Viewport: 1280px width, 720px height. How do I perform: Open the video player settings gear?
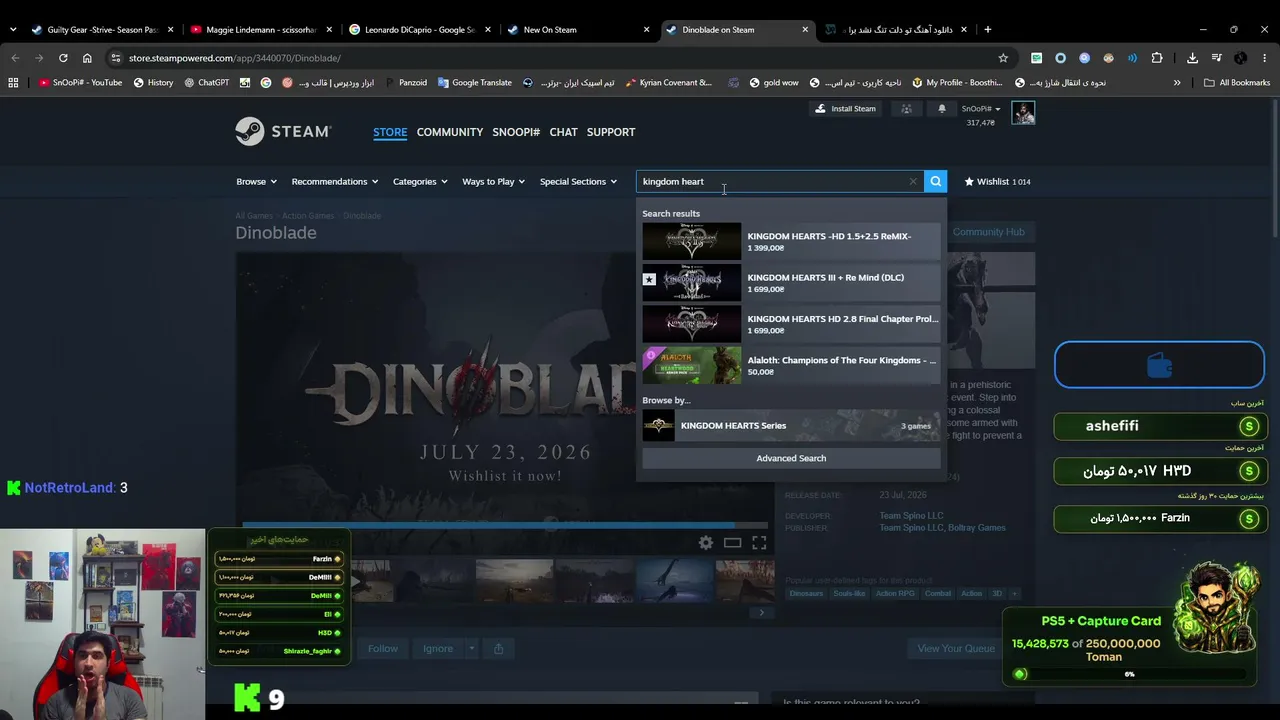coord(706,542)
